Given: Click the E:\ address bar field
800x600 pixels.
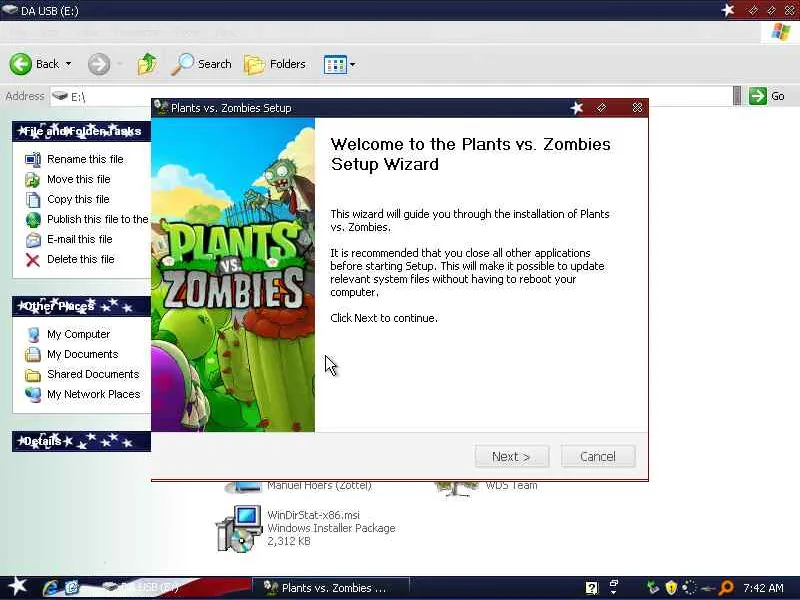Looking at the screenshot, I should click(x=390, y=96).
